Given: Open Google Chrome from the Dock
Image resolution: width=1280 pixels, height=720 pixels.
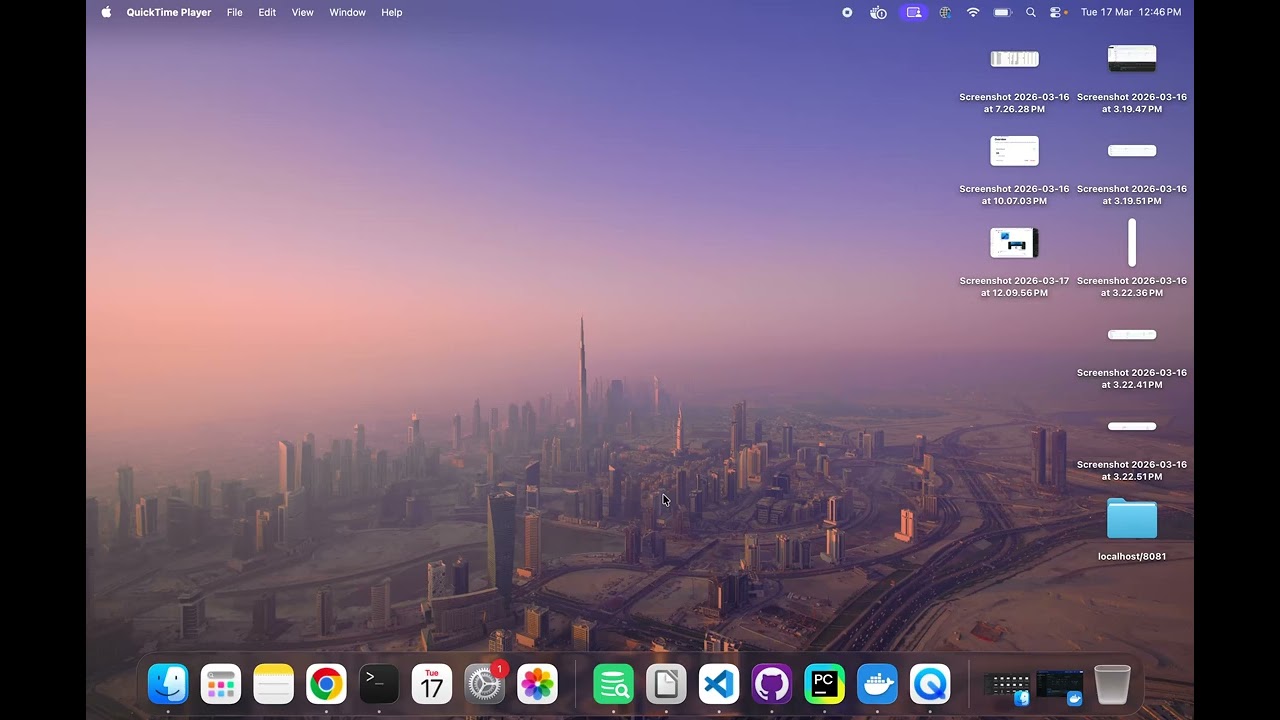Looking at the screenshot, I should [x=326, y=684].
